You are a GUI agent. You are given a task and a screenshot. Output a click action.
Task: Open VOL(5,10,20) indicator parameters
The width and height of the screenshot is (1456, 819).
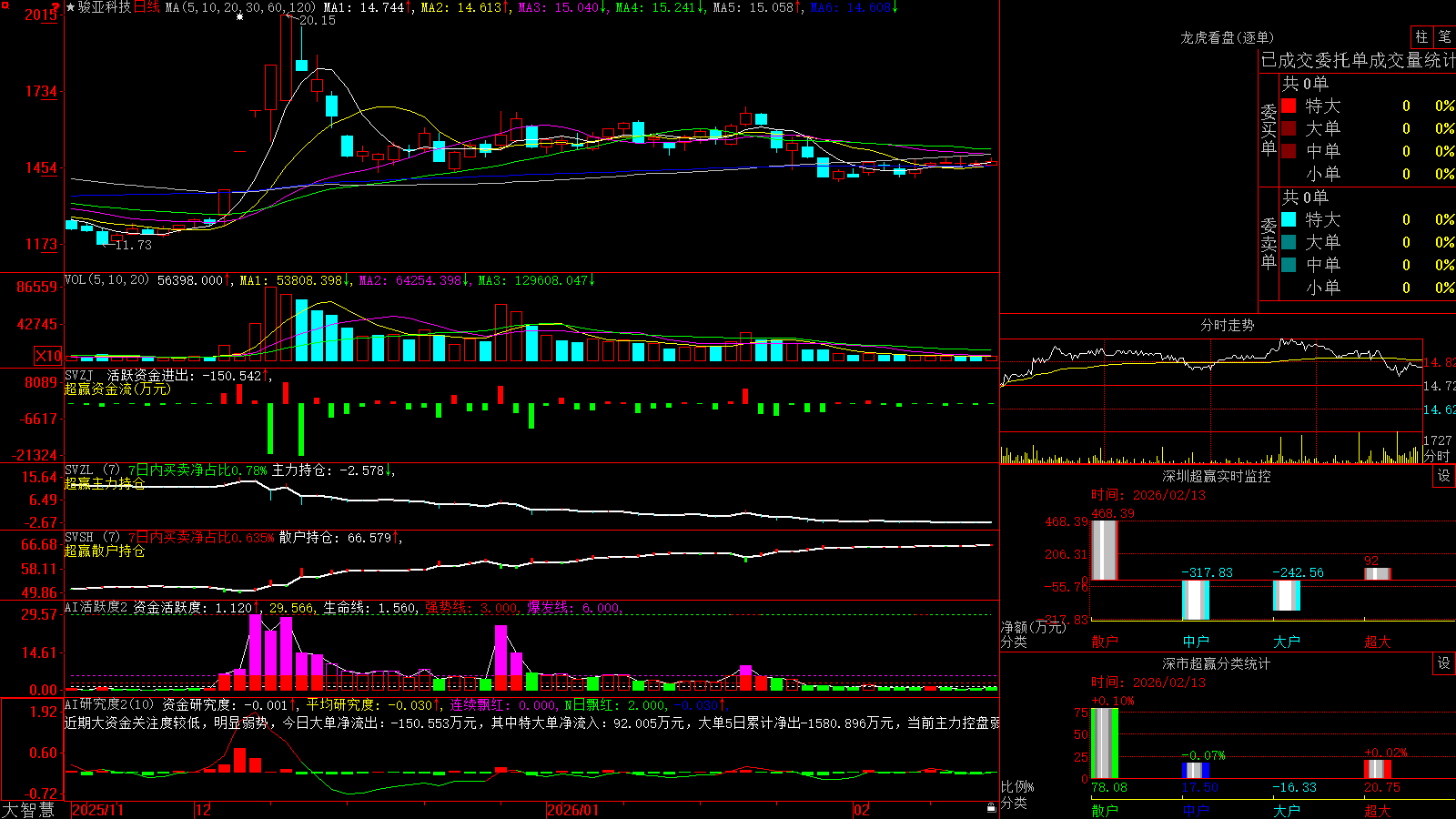(106, 279)
